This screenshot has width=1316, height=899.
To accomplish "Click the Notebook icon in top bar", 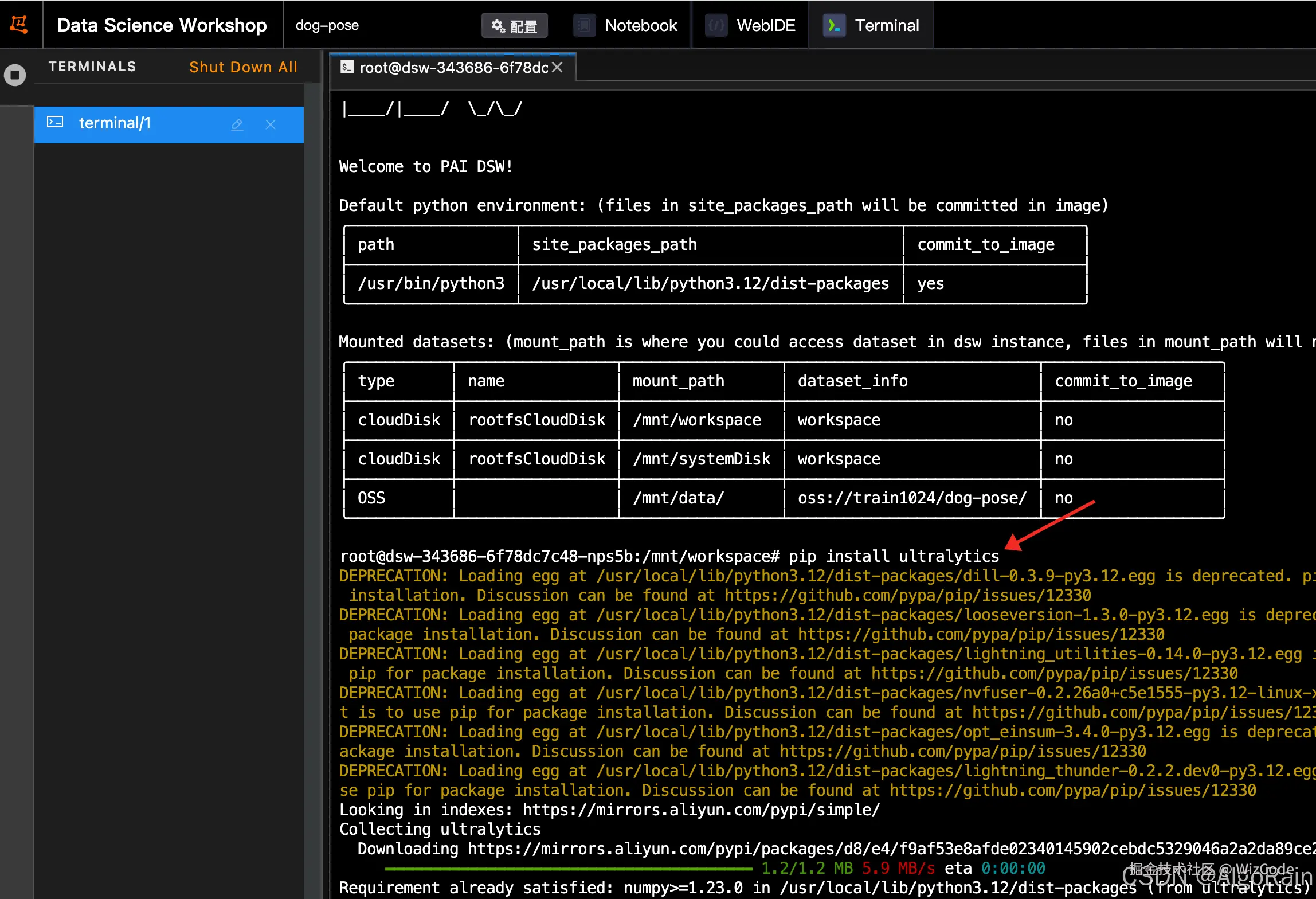I will coord(584,26).
